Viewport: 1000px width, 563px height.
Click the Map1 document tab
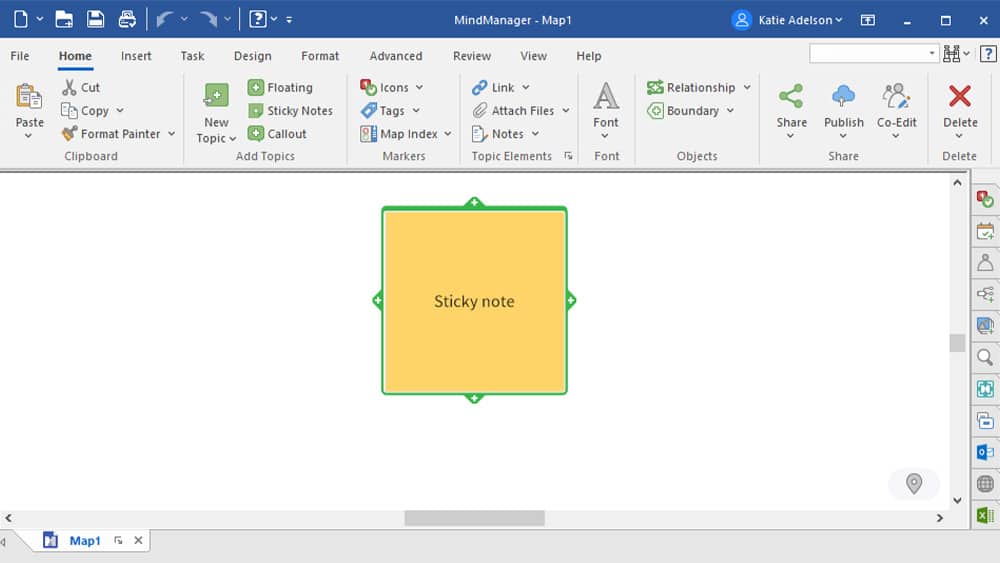[x=85, y=541]
